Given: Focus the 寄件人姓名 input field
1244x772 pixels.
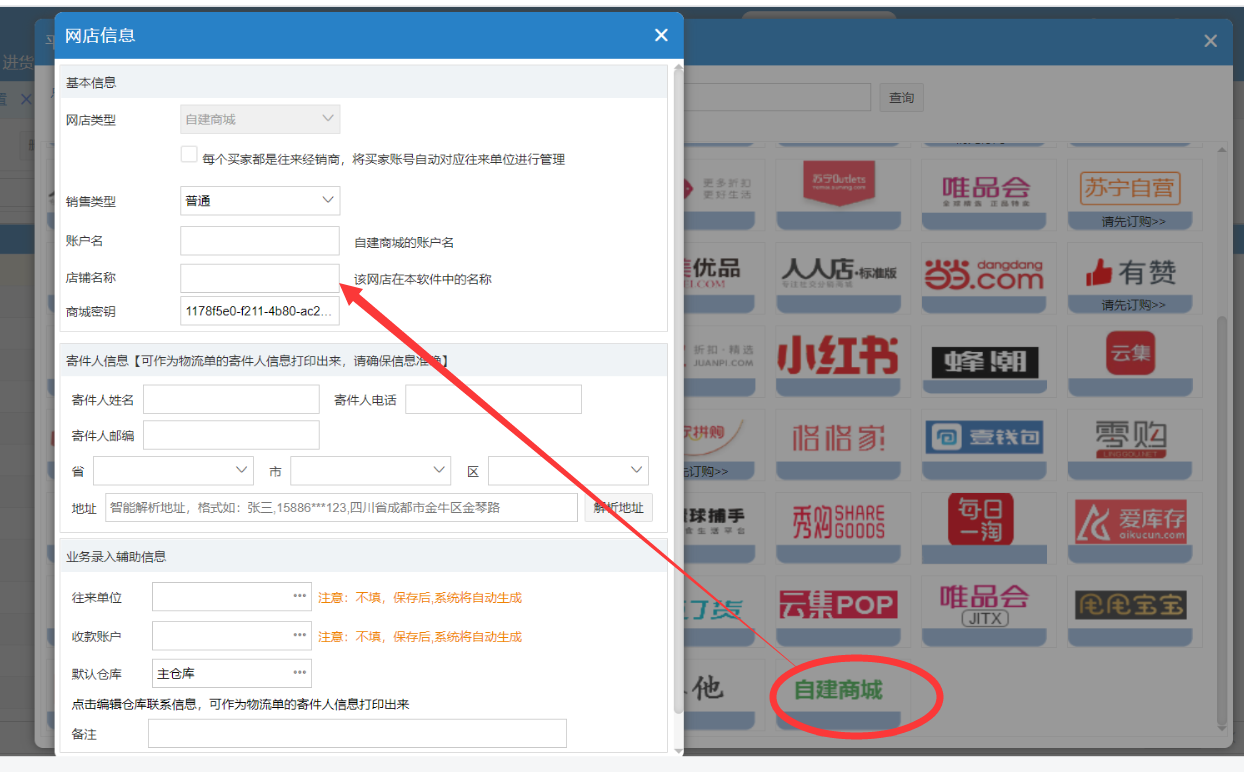Looking at the screenshot, I should tap(231, 399).
